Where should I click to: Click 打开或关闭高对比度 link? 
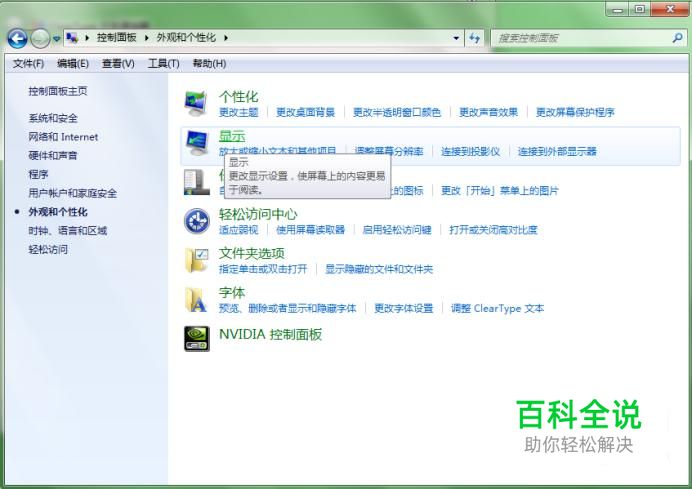493,229
